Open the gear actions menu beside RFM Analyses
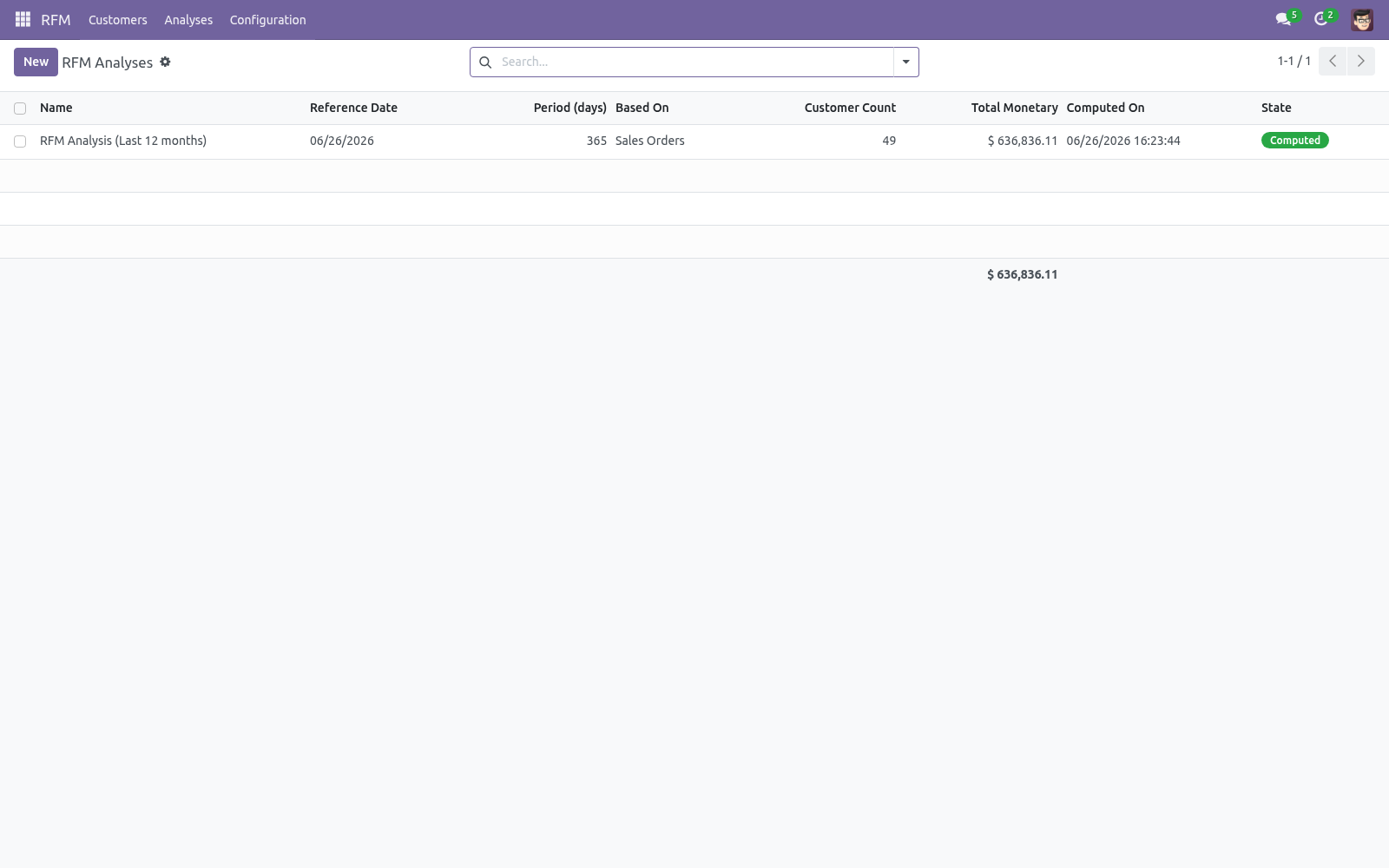The width and height of the screenshot is (1389, 868). [x=165, y=62]
